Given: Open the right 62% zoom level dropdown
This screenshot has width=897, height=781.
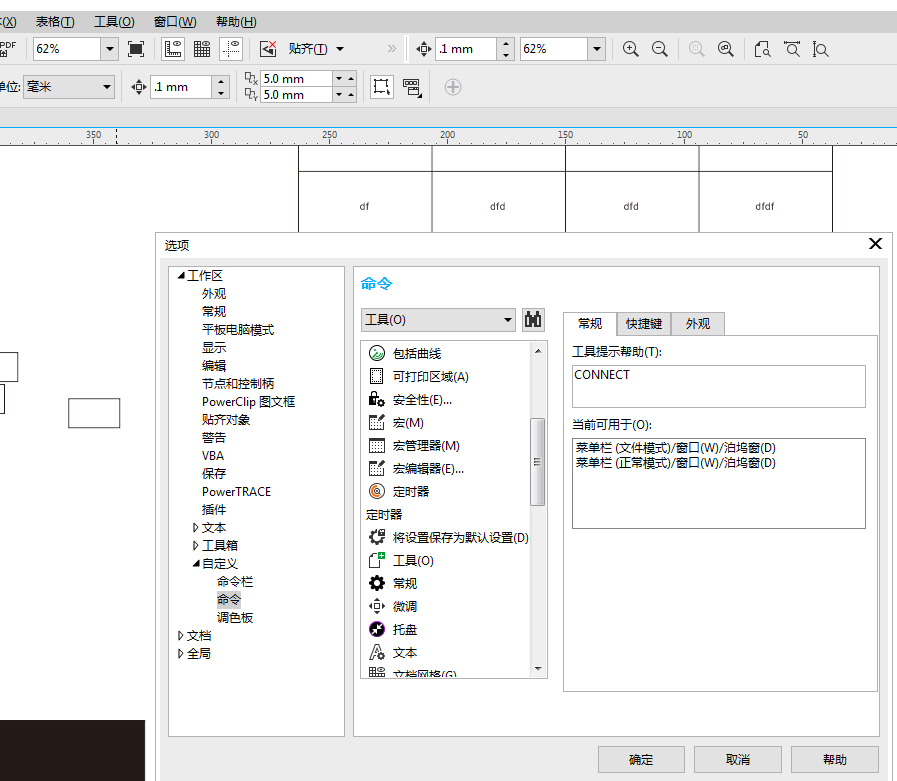Looking at the screenshot, I should point(597,49).
